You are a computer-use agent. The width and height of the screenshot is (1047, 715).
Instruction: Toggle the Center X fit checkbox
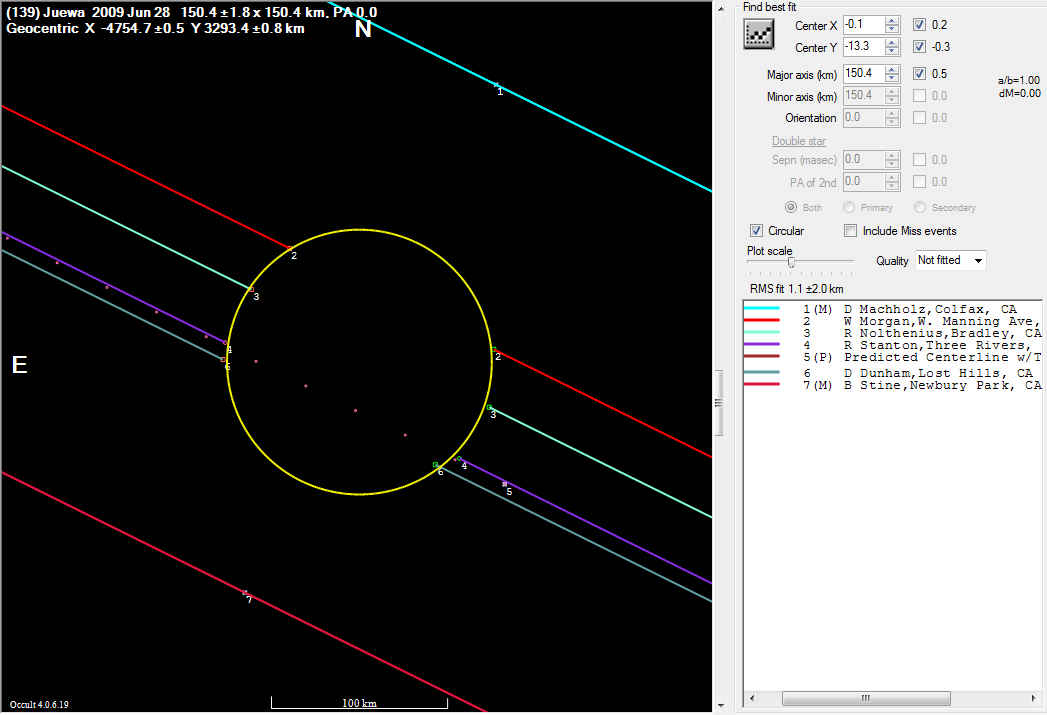click(919, 25)
